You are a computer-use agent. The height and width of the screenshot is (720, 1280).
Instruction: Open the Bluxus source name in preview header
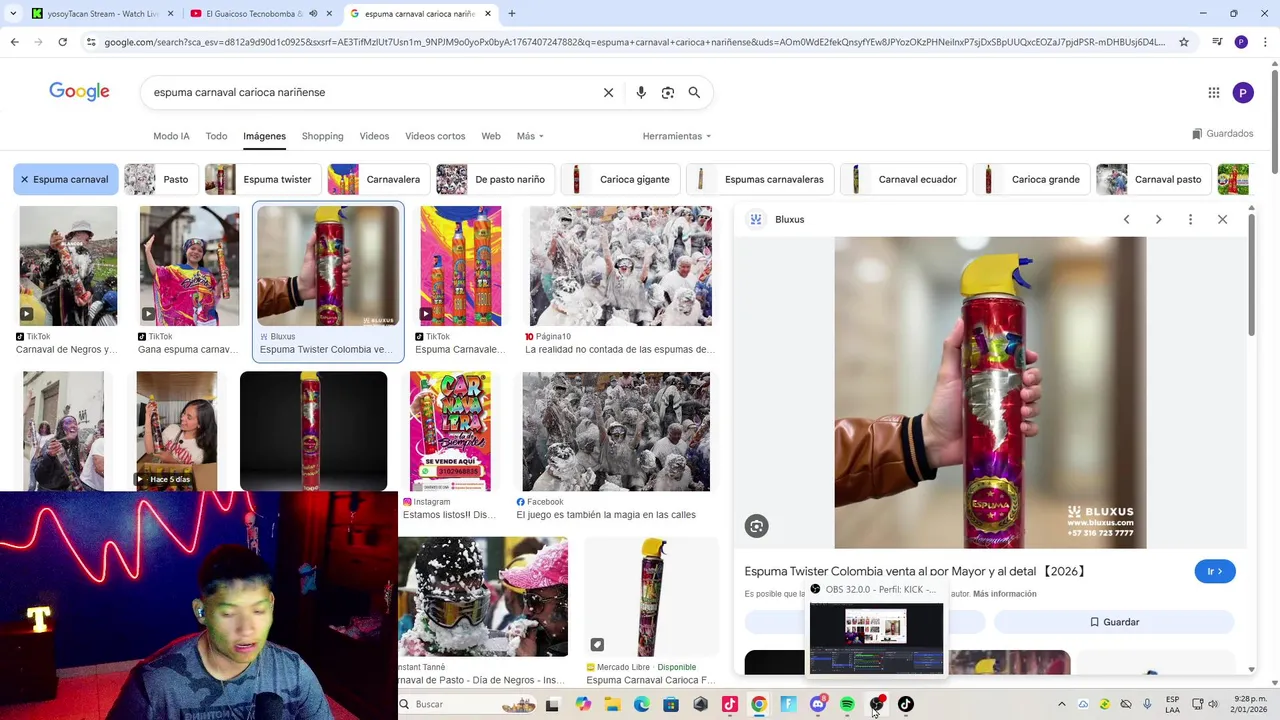point(789,219)
